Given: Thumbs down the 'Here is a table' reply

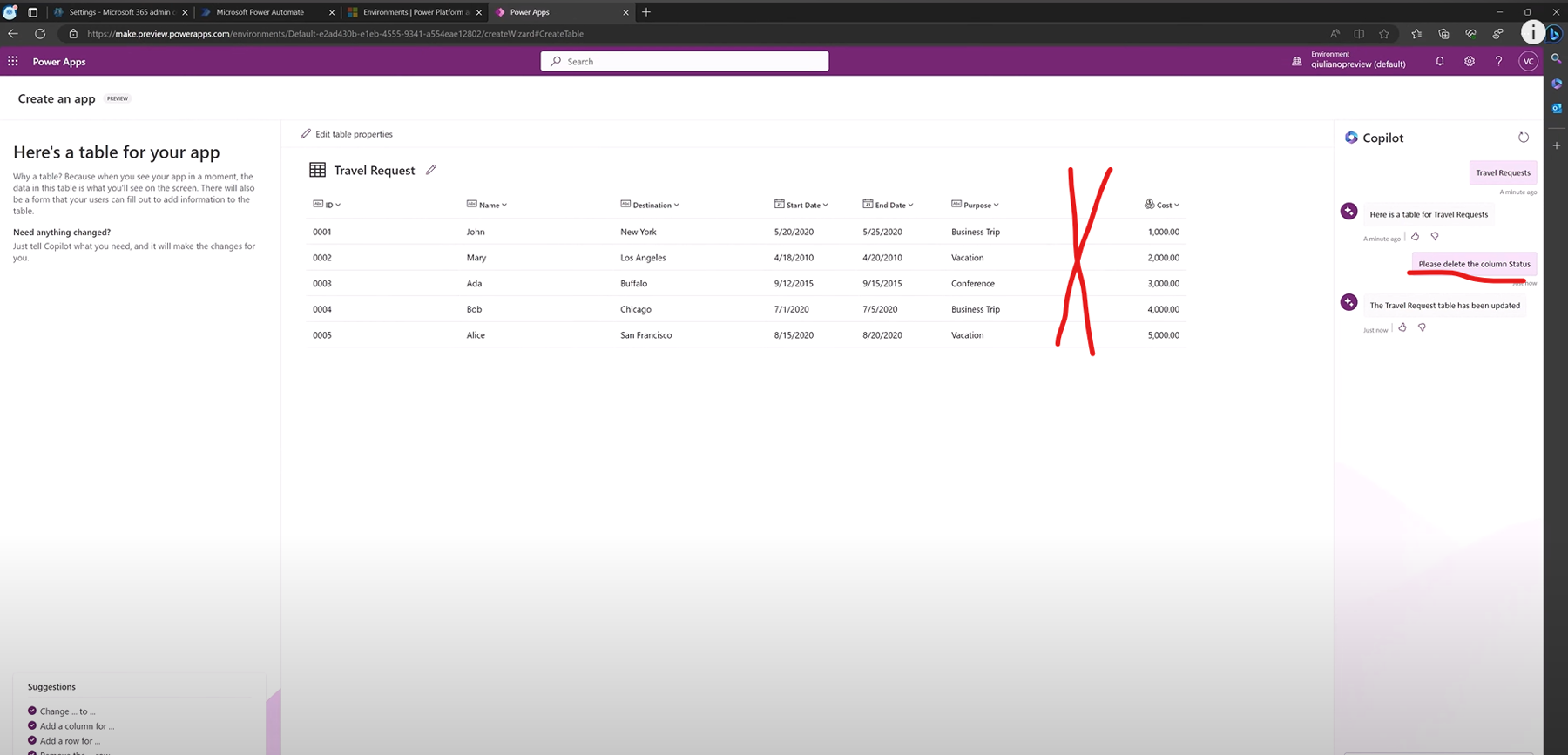Looking at the screenshot, I should click(1435, 236).
